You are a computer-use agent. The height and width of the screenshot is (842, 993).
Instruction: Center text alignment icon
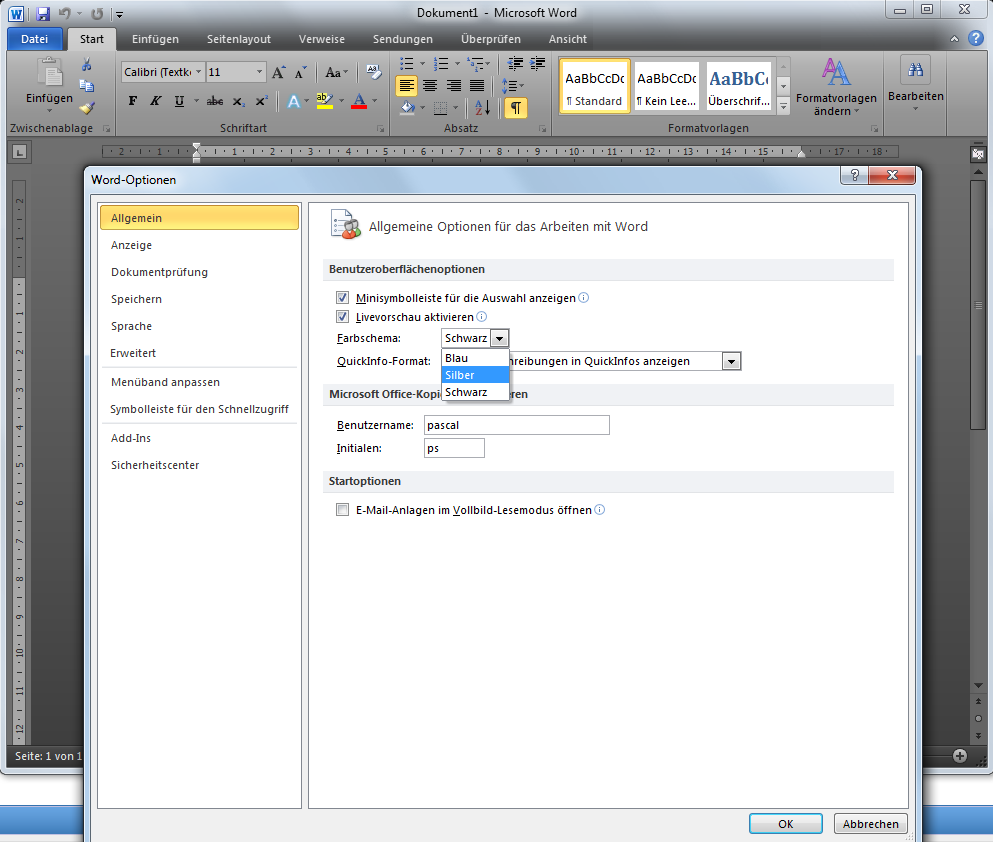(x=430, y=85)
